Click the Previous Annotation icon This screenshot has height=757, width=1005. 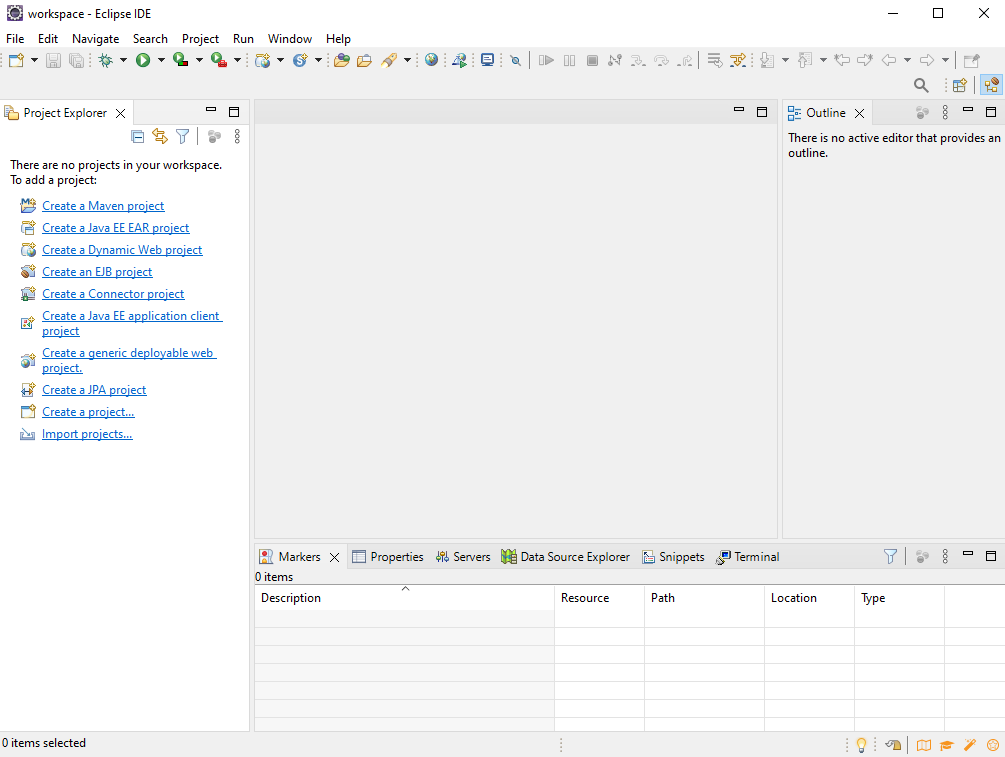(x=805, y=60)
